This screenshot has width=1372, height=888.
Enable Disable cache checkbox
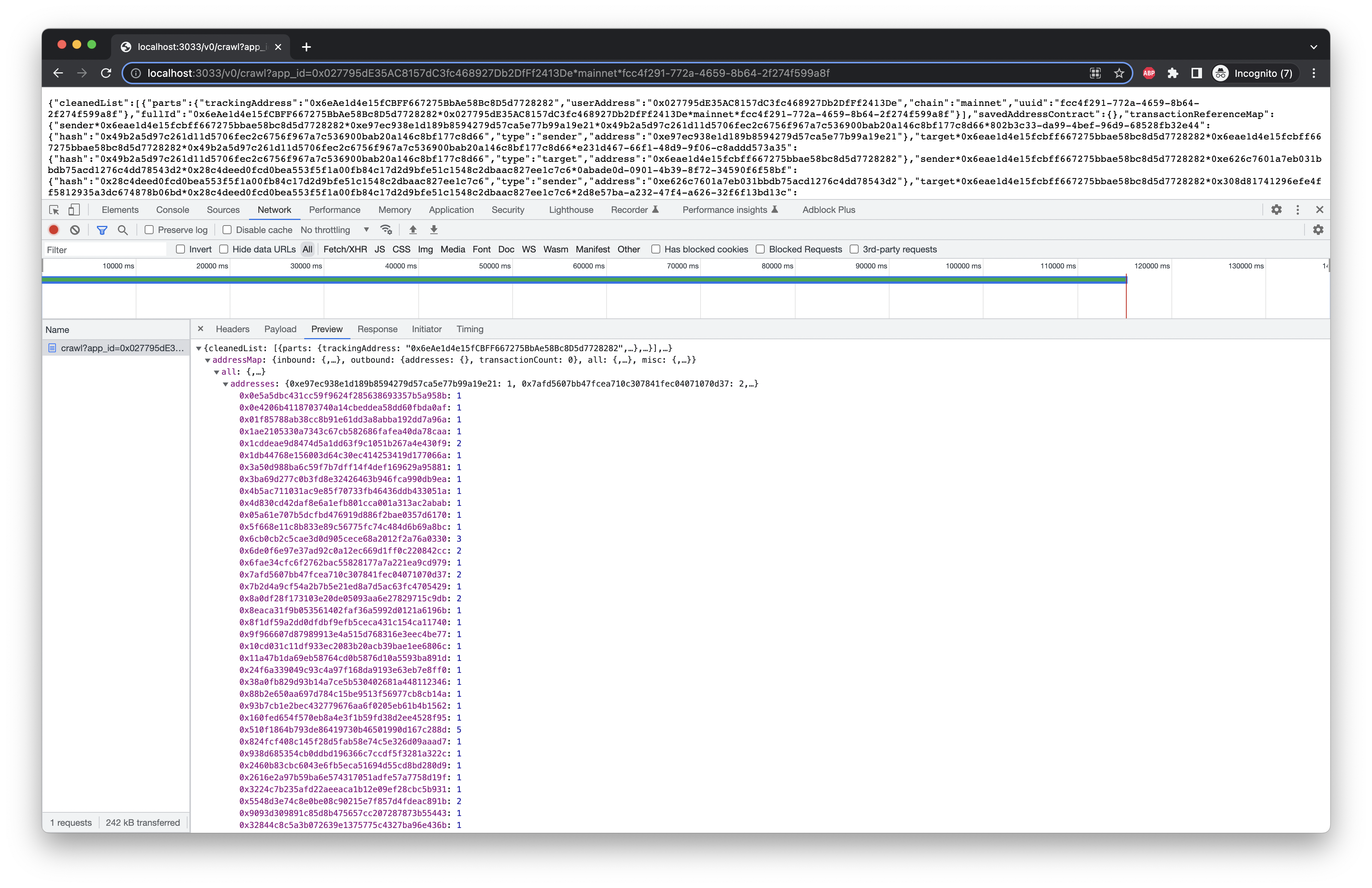click(227, 230)
